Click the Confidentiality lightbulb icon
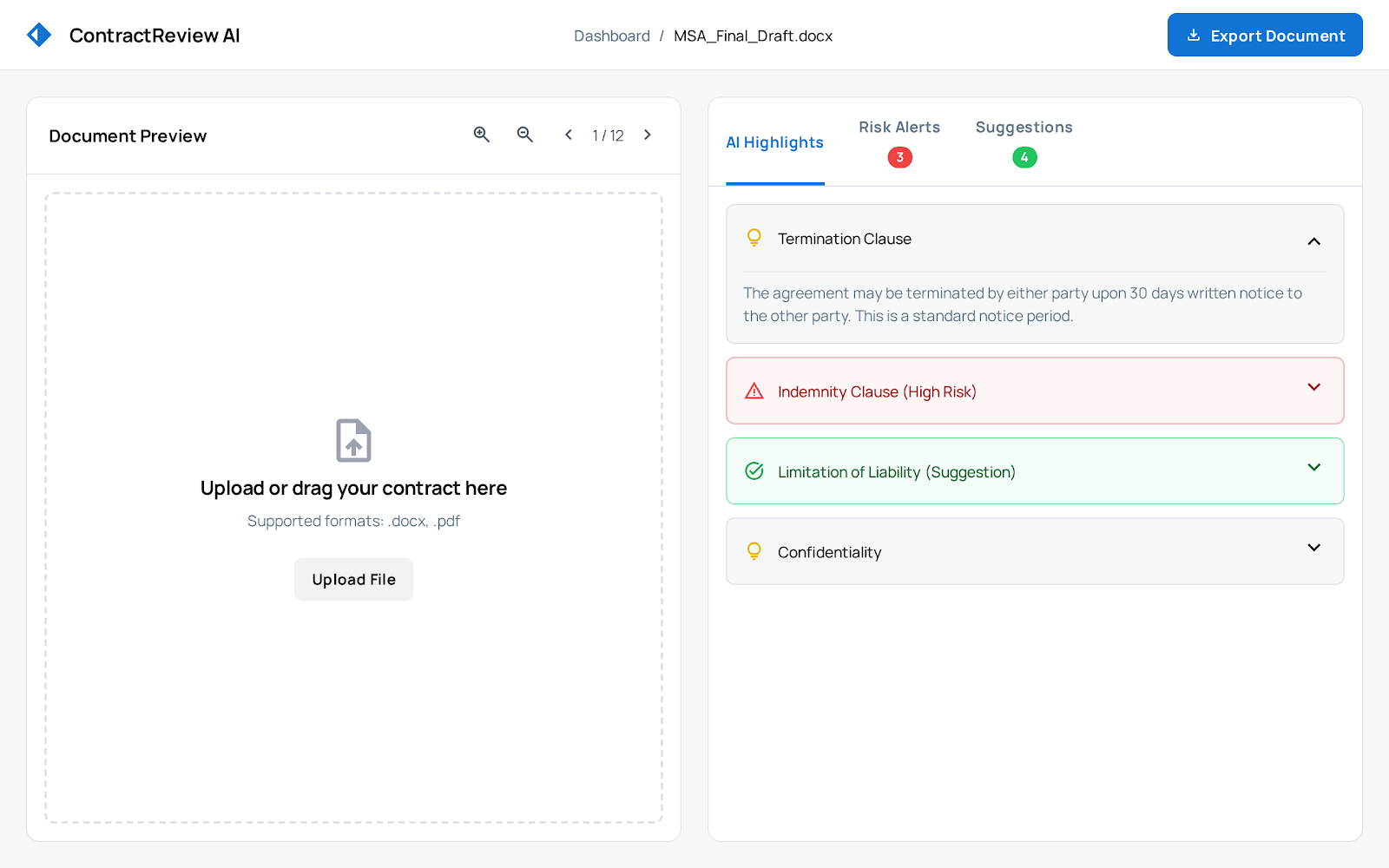The image size is (1389, 868). pos(754,551)
